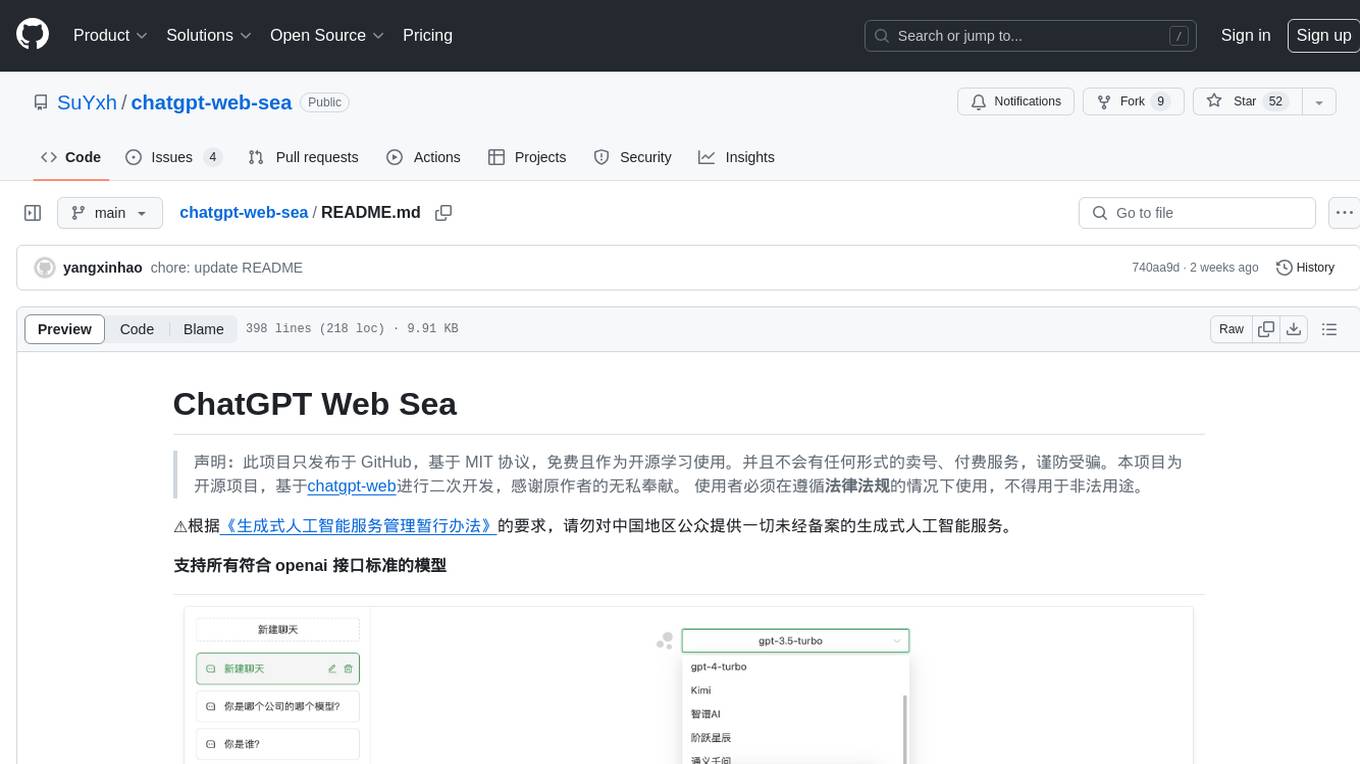Select the Blame view
Viewport: 1360px width, 764px height.
click(x=203, y=329)
